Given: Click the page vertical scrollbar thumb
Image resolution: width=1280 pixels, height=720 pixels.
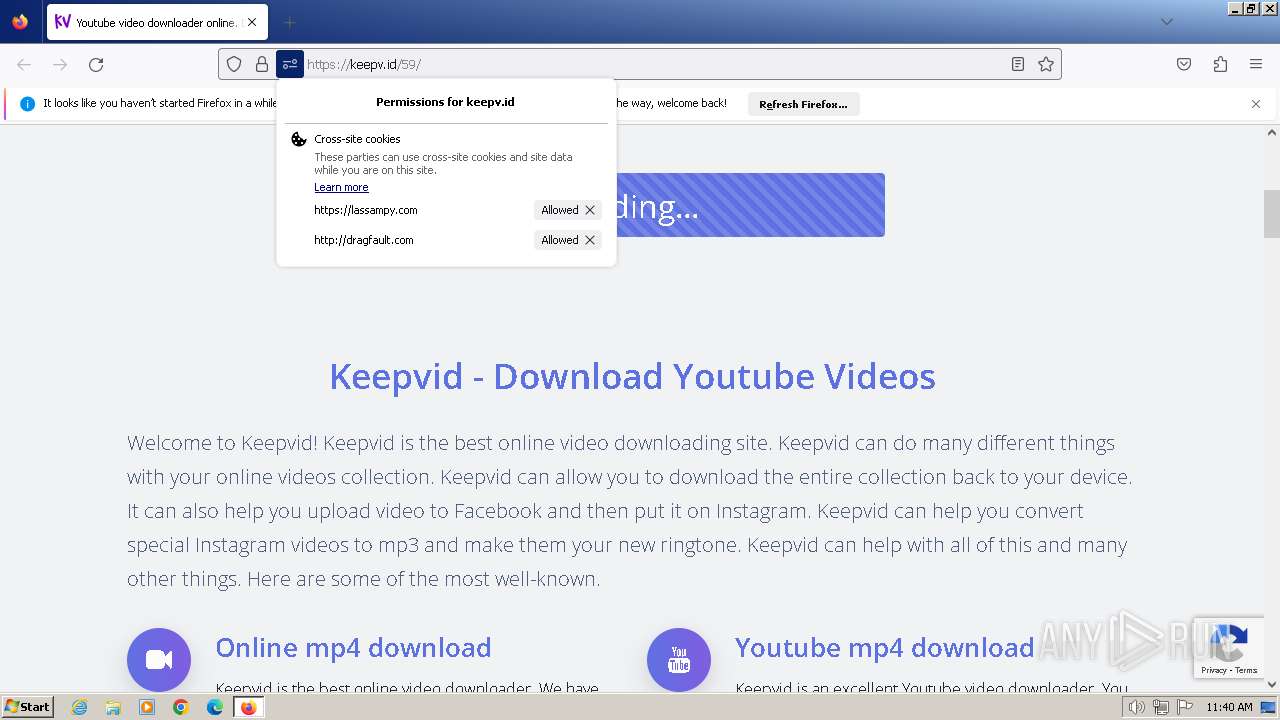Looking at the screenshot, I should (x=1272, y=213).
